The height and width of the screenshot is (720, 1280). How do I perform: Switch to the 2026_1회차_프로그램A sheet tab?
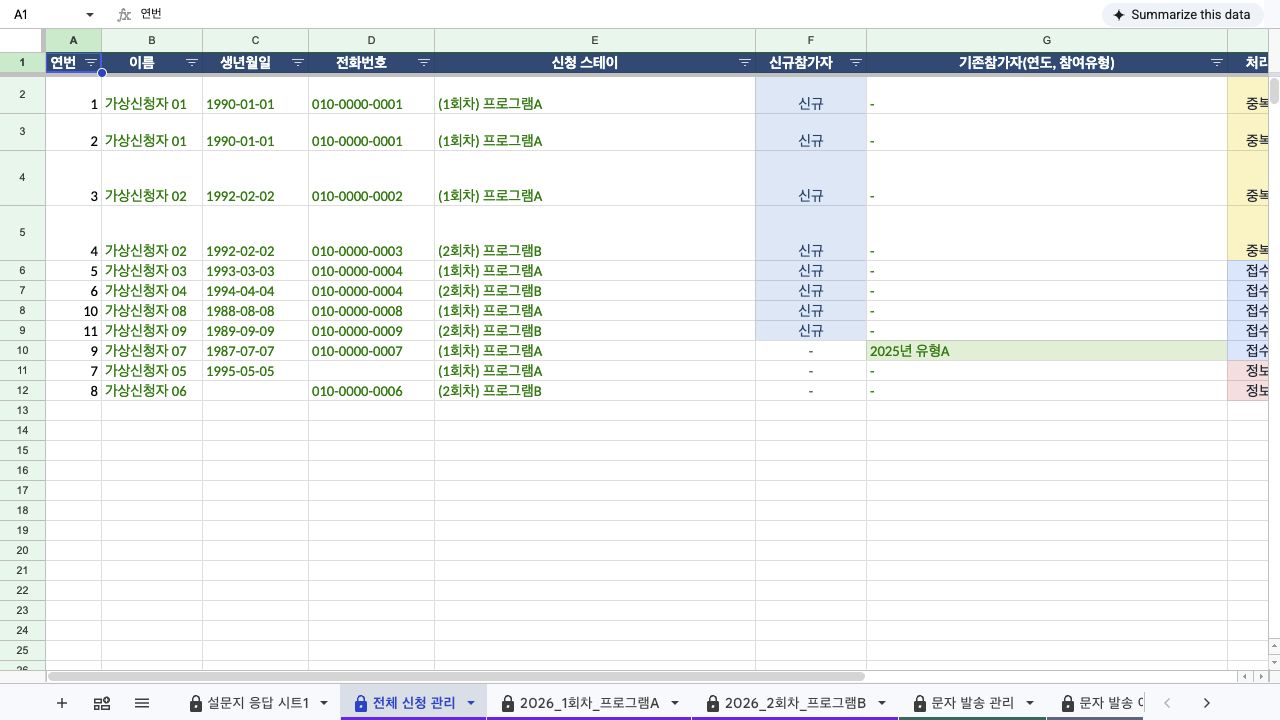coord(589,703)
